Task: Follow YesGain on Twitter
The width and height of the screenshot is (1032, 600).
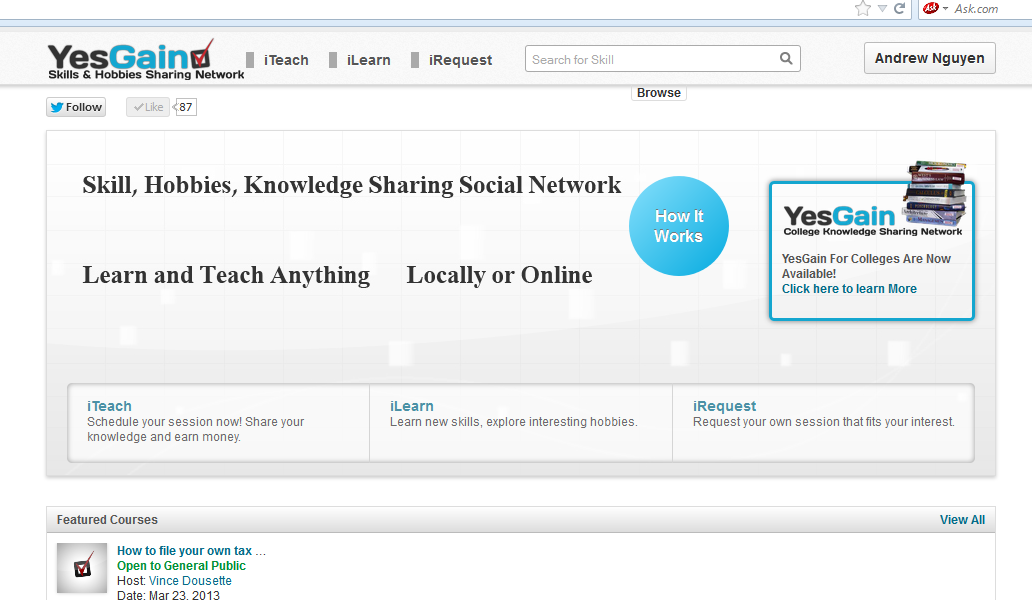Action: coord(76,107)
